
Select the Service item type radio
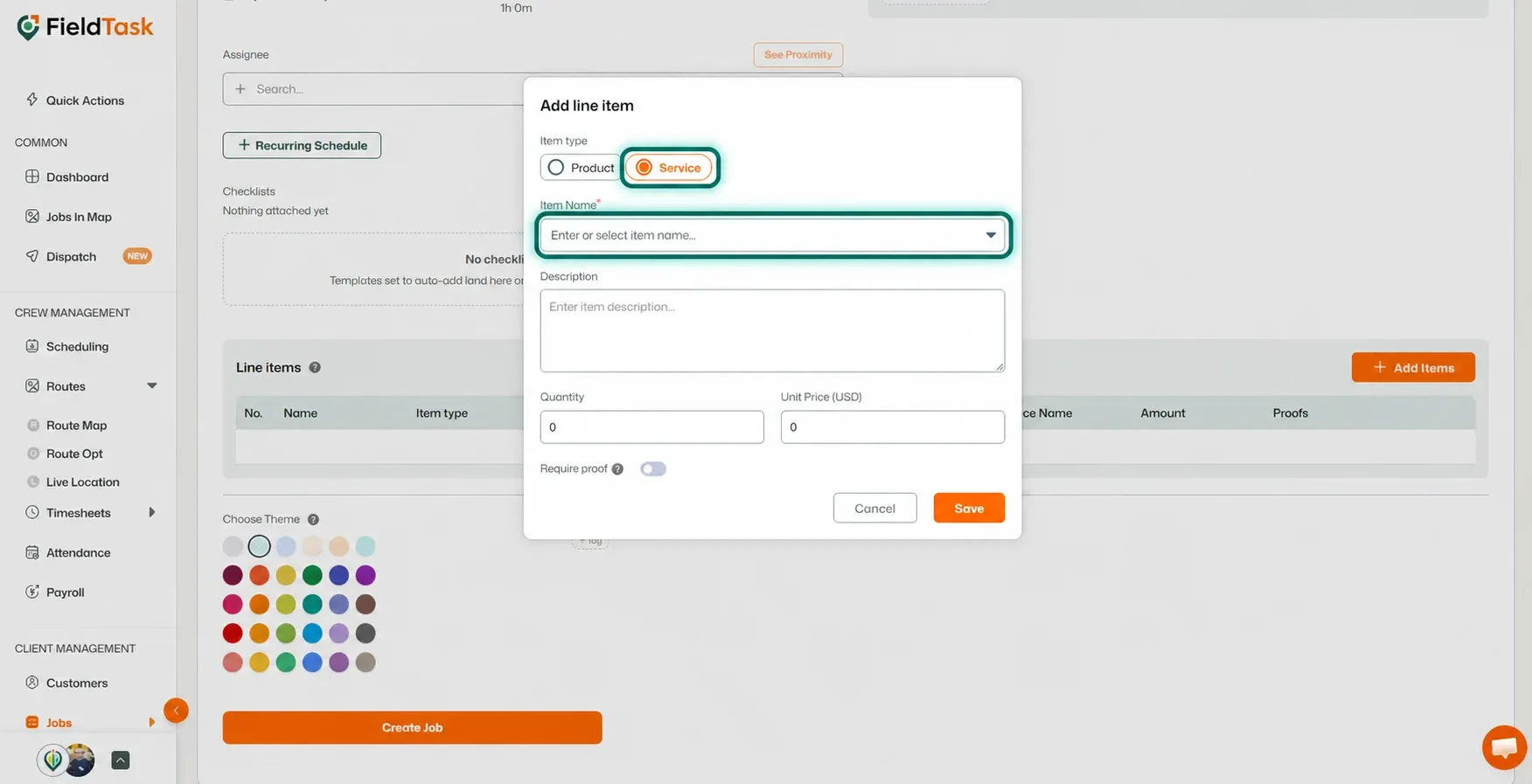644,167
